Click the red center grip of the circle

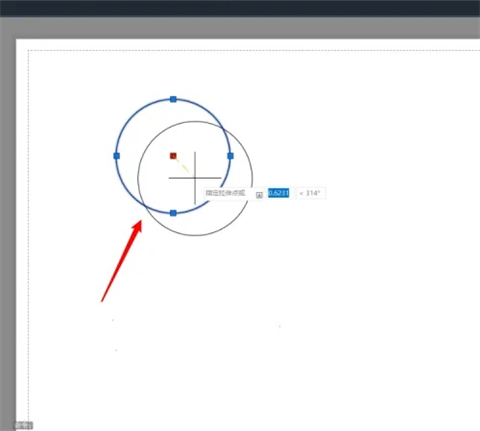tap(173, 156)
